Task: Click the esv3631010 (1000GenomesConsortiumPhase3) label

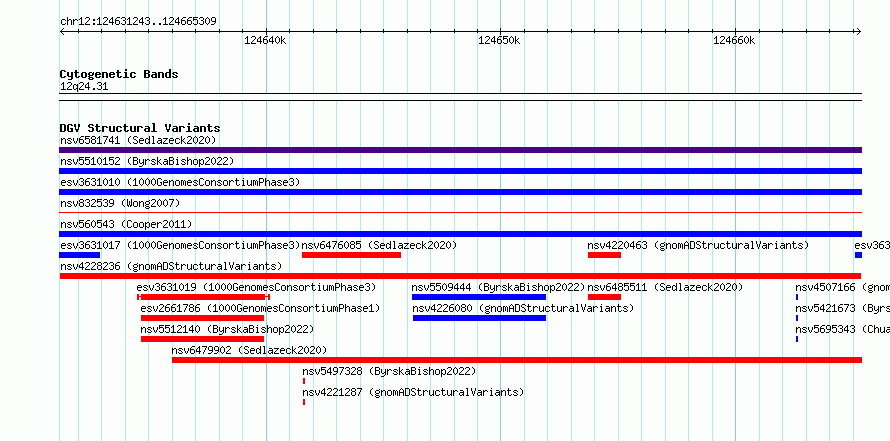Action: [x=180, y=182]
